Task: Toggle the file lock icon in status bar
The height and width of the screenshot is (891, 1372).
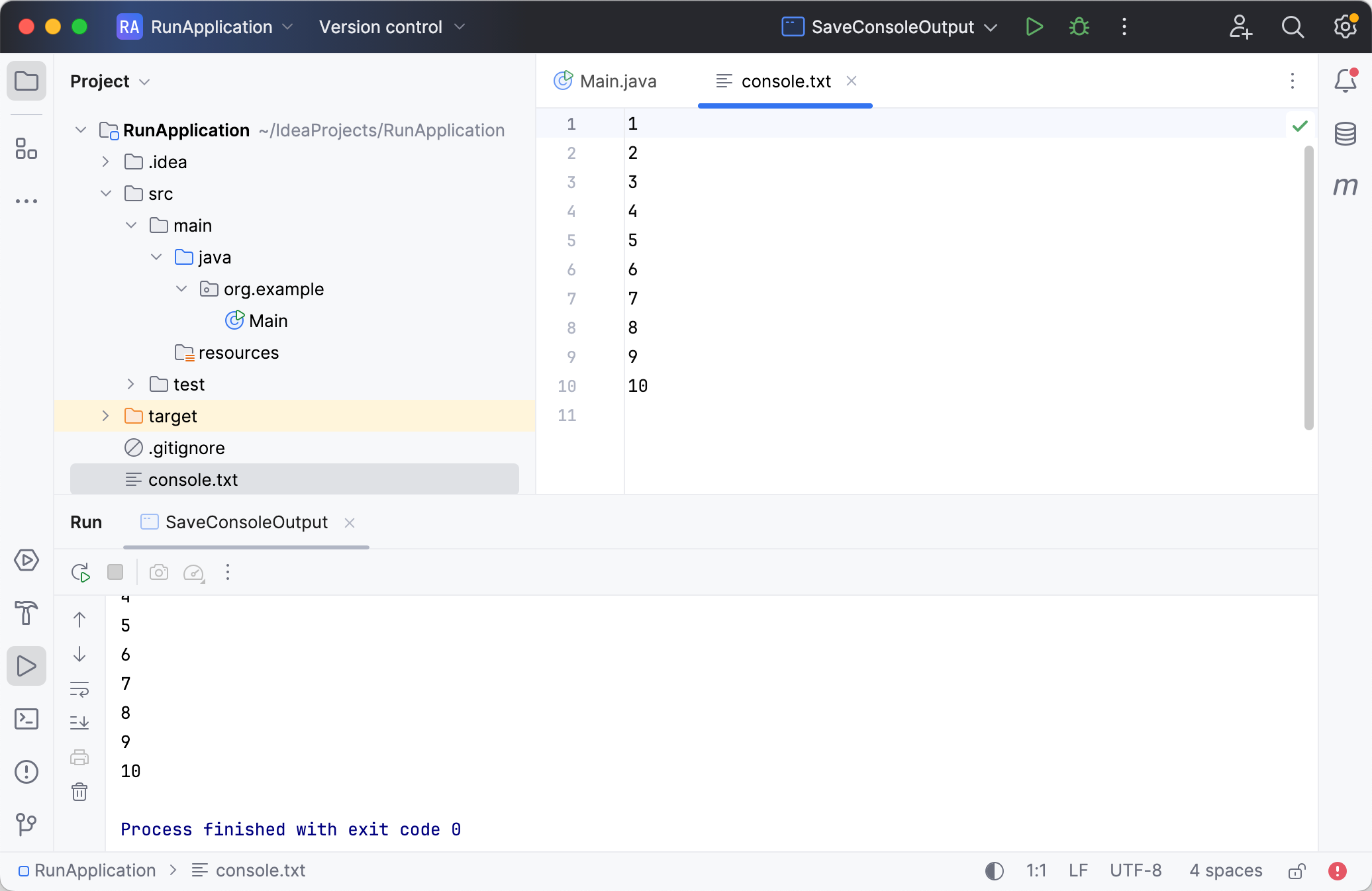Action: pyautogui.click(x=1297, y=870)
